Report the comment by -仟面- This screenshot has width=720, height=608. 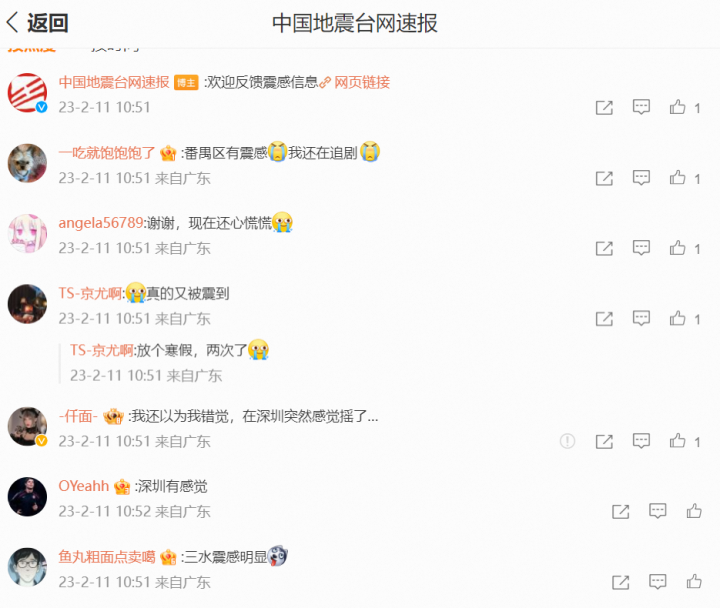click(x=568, y=441)
